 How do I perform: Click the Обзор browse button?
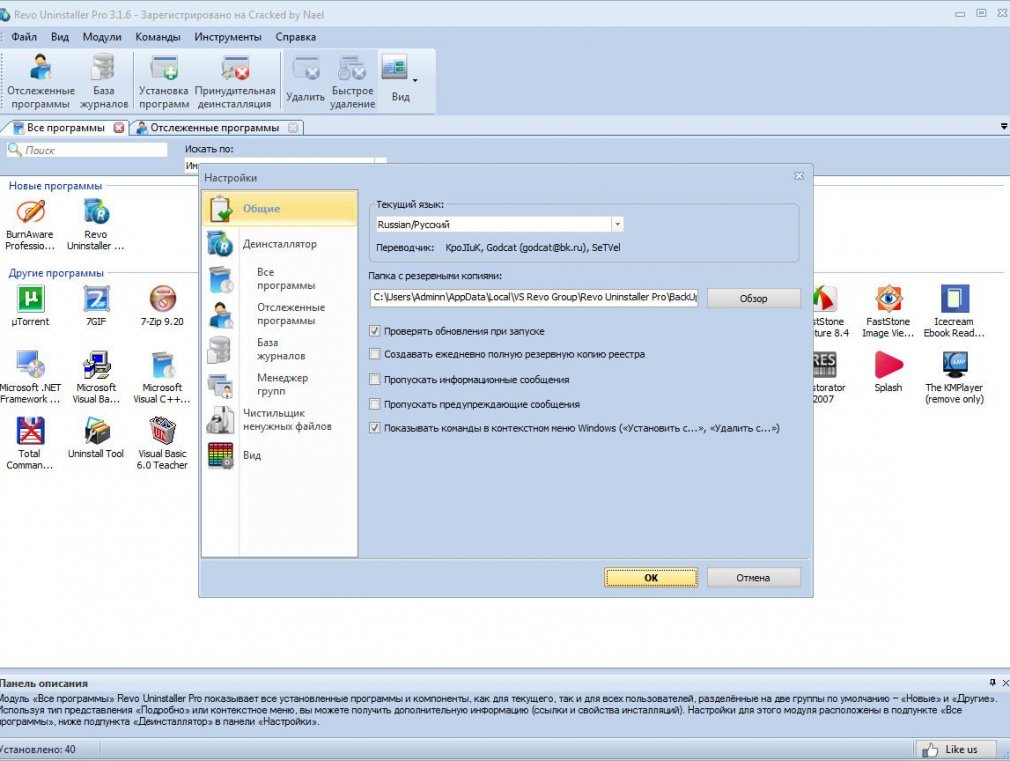754,298
